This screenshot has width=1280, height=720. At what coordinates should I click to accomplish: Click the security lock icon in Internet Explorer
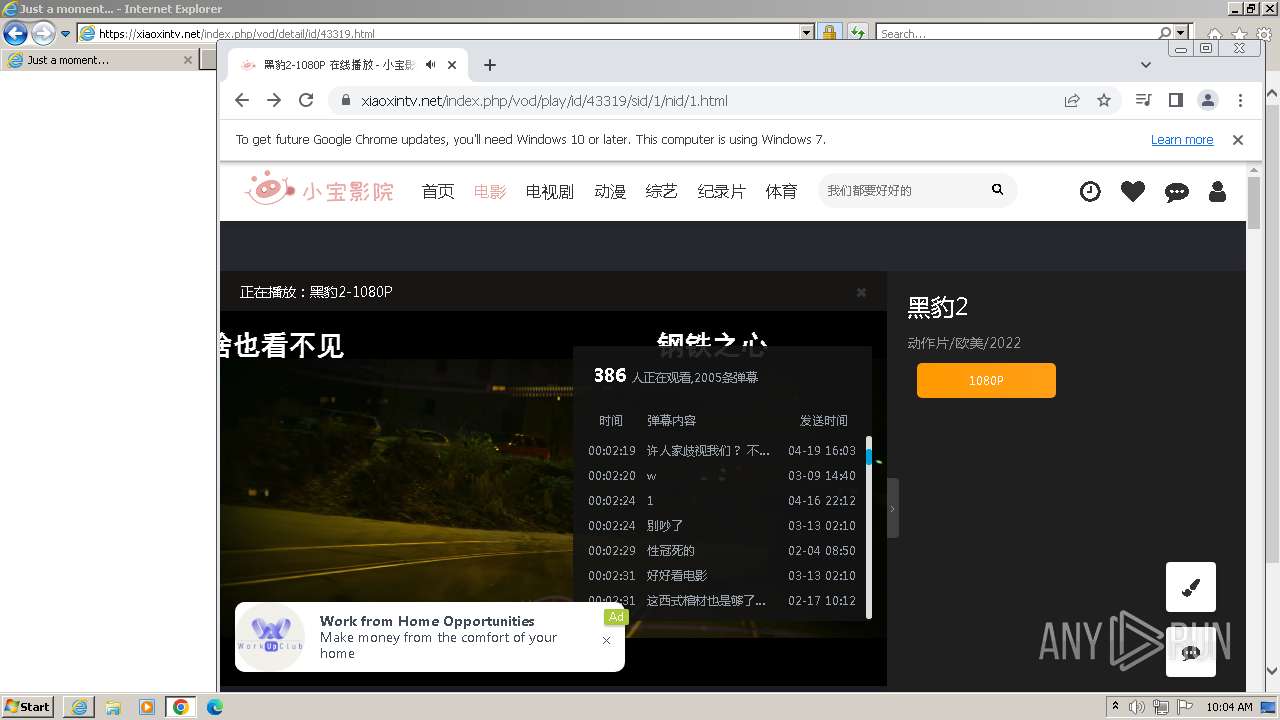829,33
